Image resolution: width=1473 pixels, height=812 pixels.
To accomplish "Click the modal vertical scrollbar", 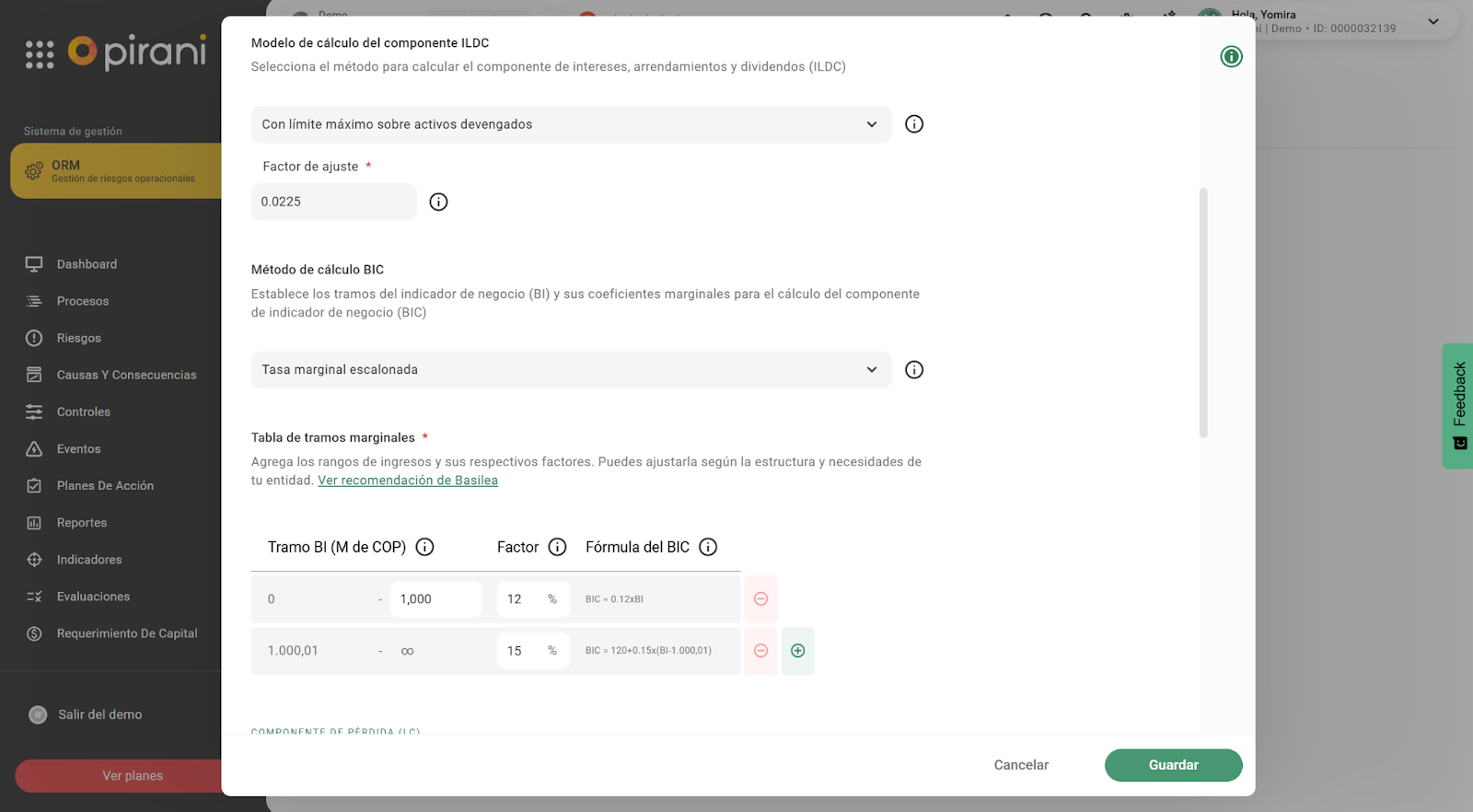I will click(x=1202, y=313).
